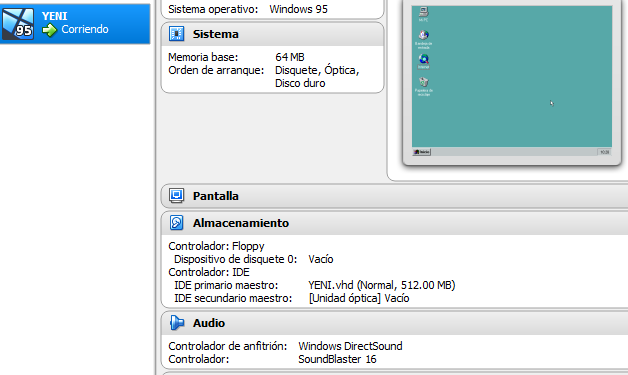Click the 'Controlador: IDE' line
The height and width of the screenshot is (375, 628).
coord(209,272)
